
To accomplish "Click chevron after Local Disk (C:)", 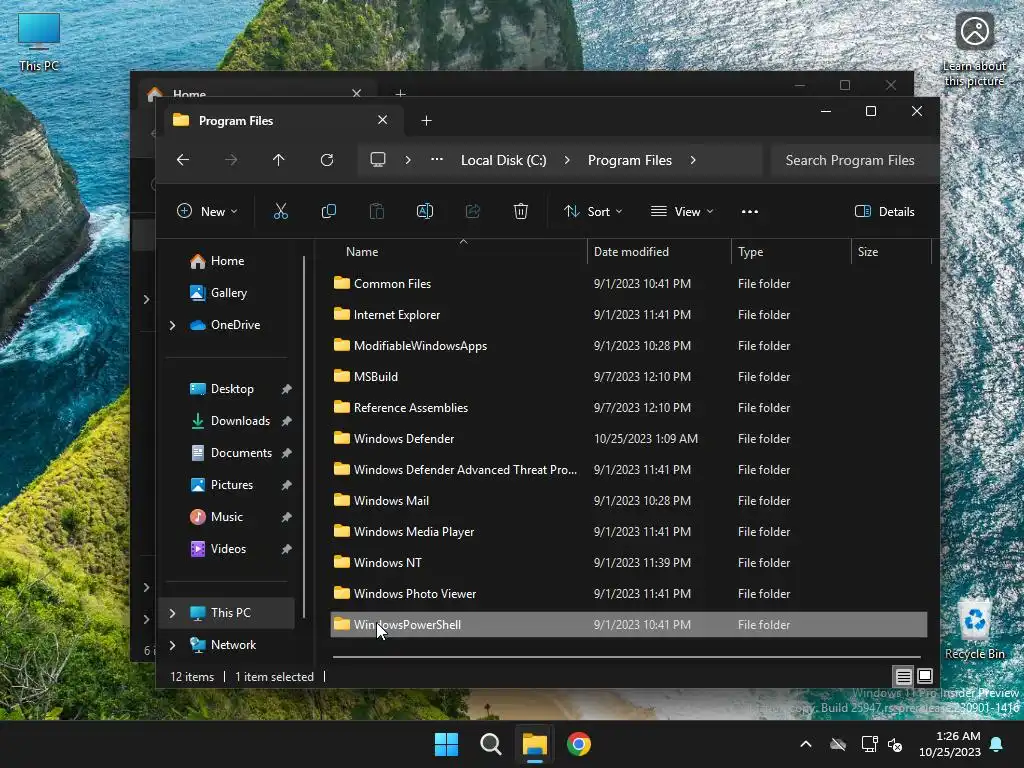I will 567,160.
